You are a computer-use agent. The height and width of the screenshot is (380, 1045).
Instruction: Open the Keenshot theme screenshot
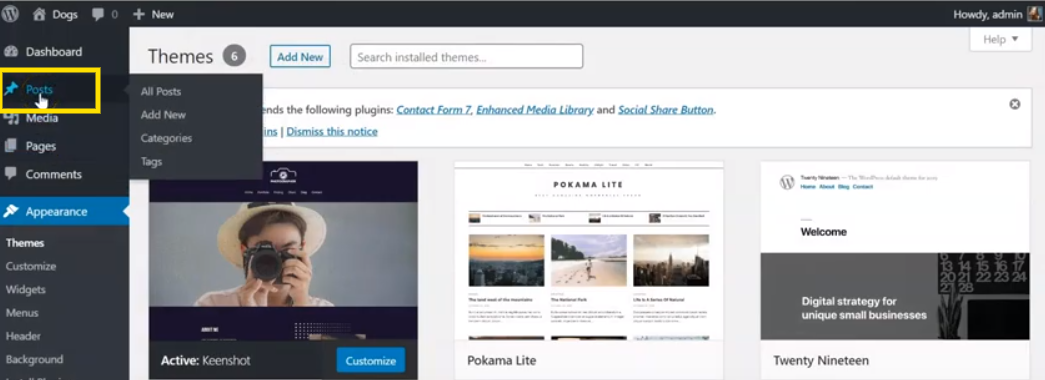pyautogui.click(x=283, y=251)
